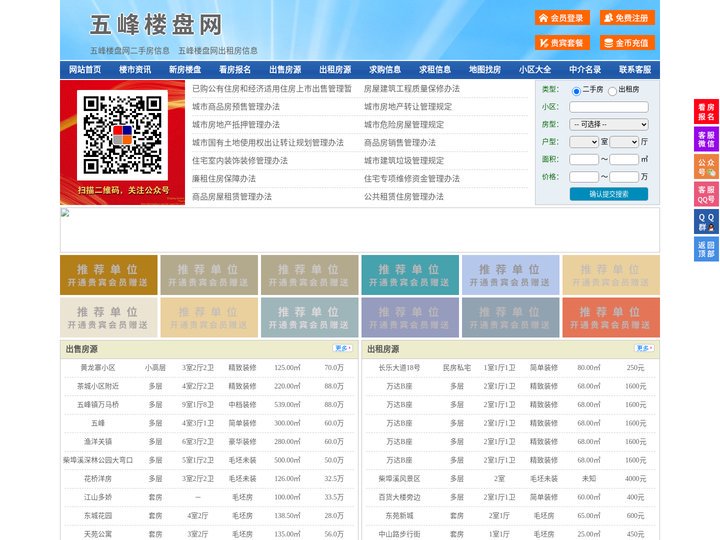Screen dimensions: 720x540
Task: Open the 渔洋关镇 sale listing
Action: point(97,442)
